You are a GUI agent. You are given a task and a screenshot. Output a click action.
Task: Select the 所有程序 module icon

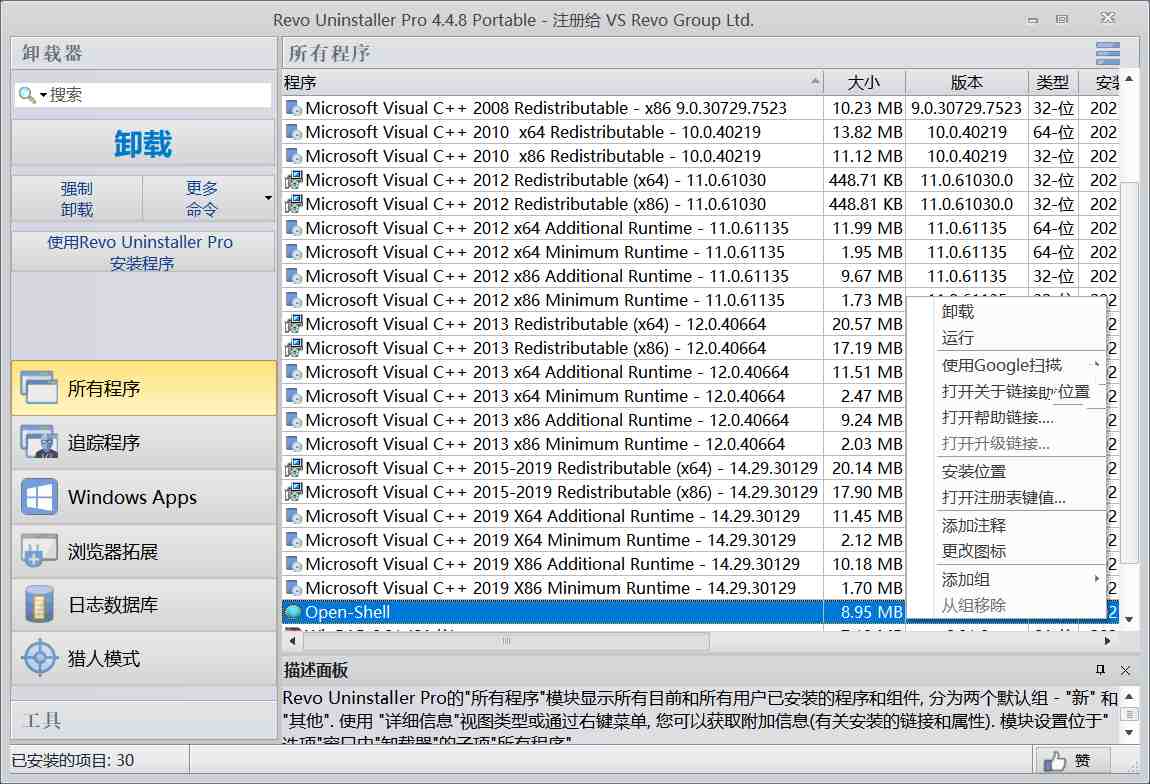143,388
